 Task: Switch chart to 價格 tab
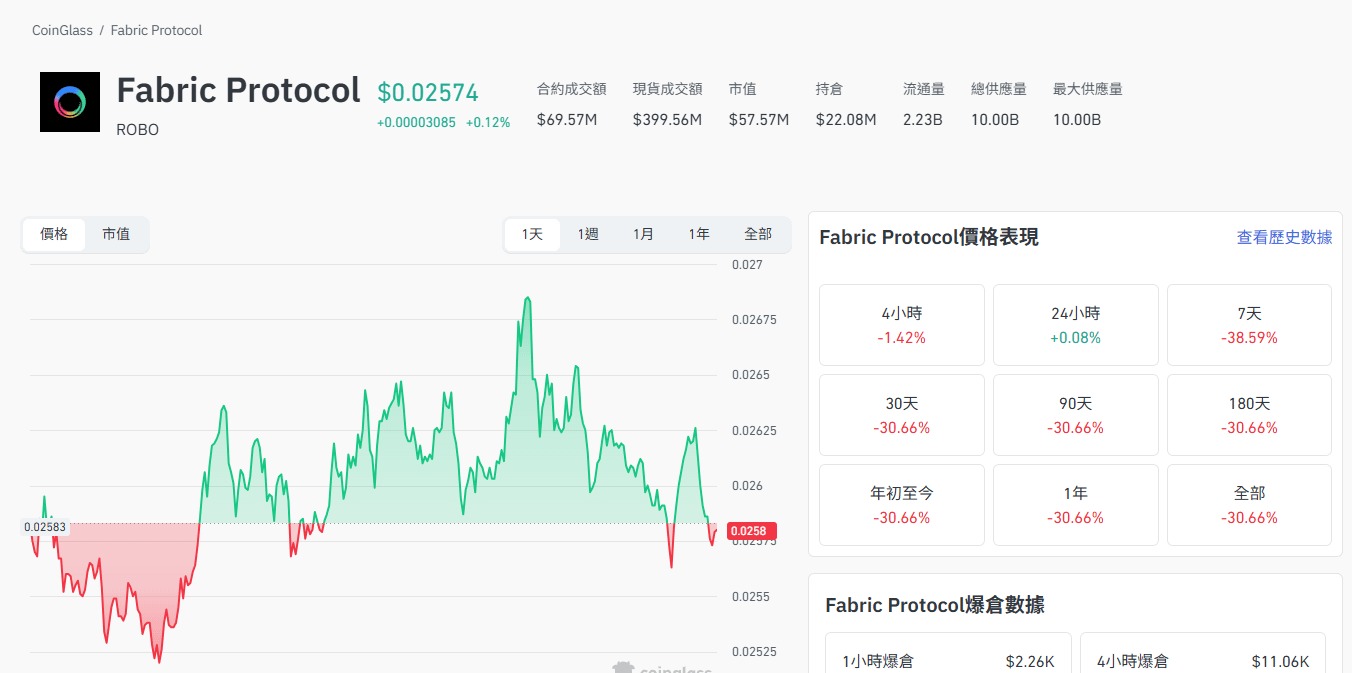tap(54, 234)
